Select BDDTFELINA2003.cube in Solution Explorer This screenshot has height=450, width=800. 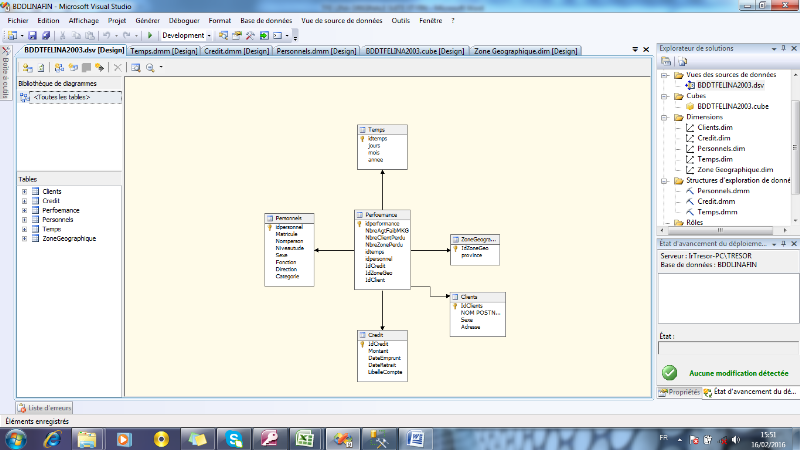point(732,106)
